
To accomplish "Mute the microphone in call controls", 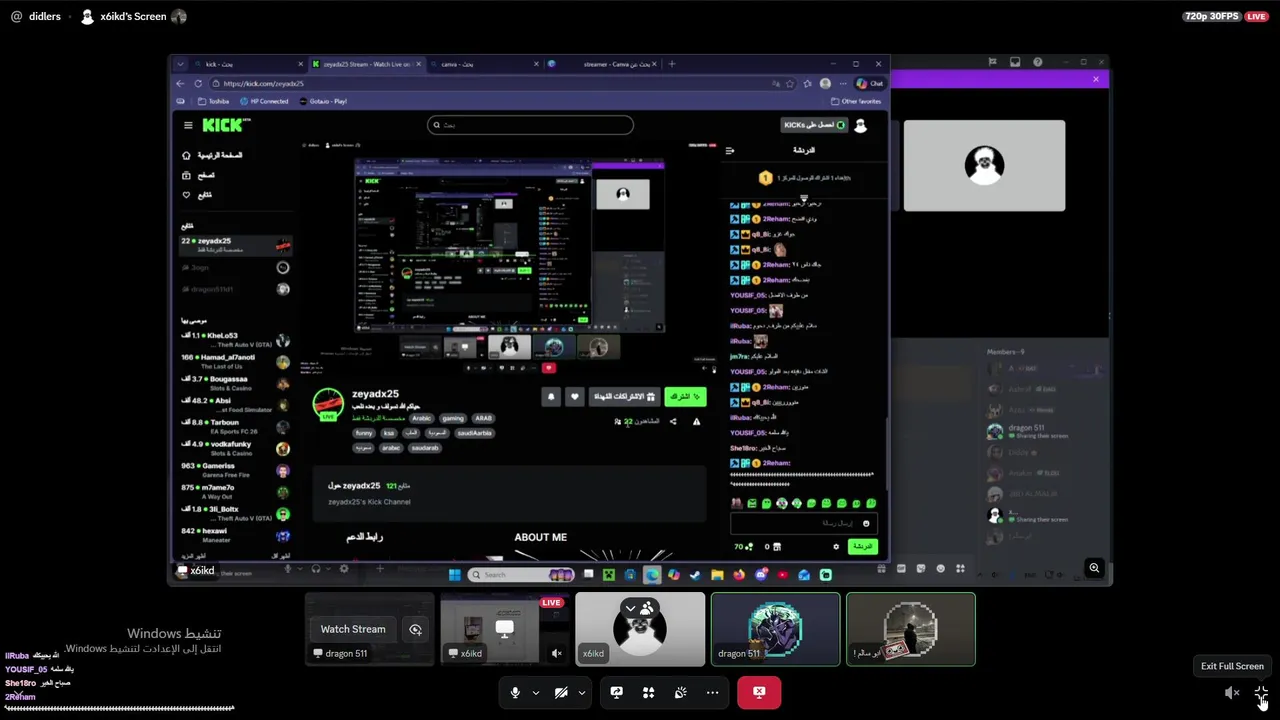I will pos(515,692).
